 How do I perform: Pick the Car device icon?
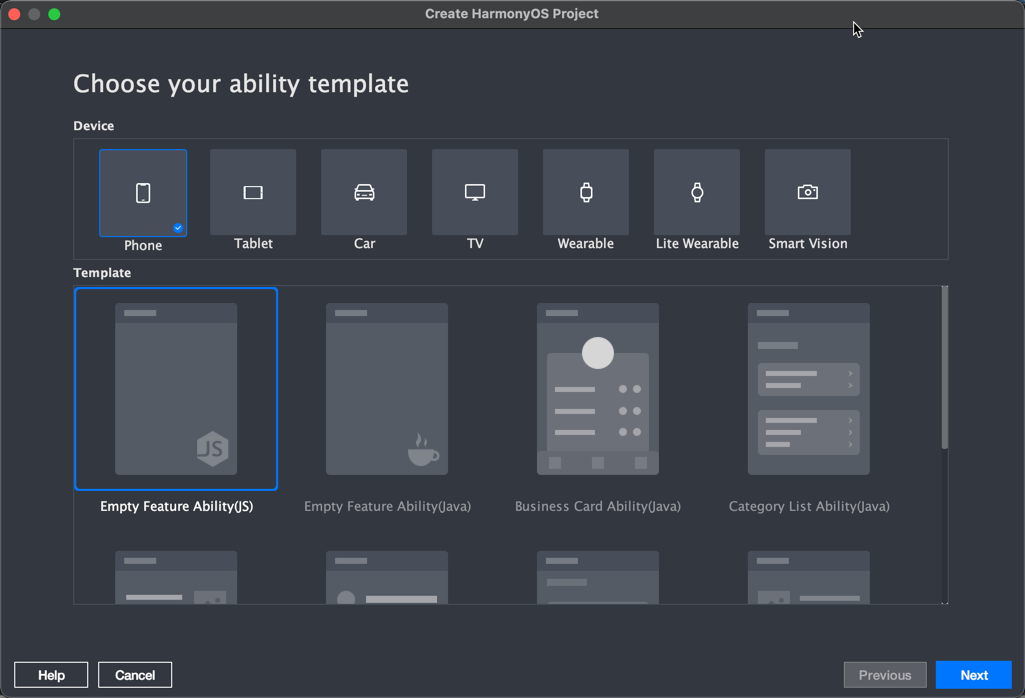364,192
